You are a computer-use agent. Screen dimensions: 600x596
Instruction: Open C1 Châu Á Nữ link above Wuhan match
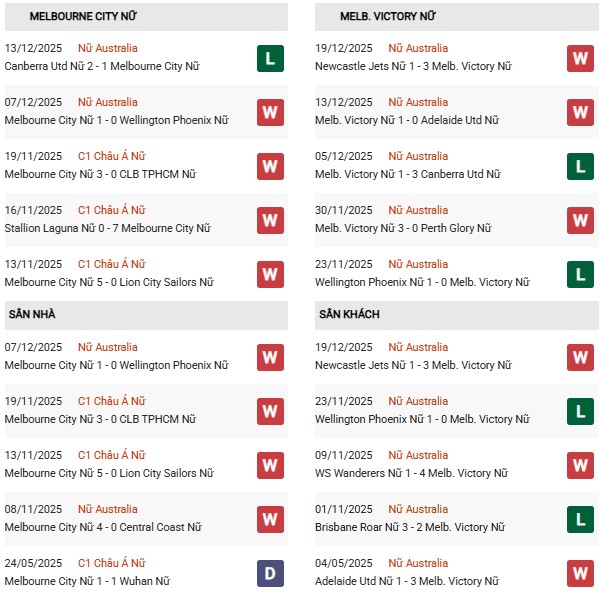pyautogui.click(x=112, y=563)
